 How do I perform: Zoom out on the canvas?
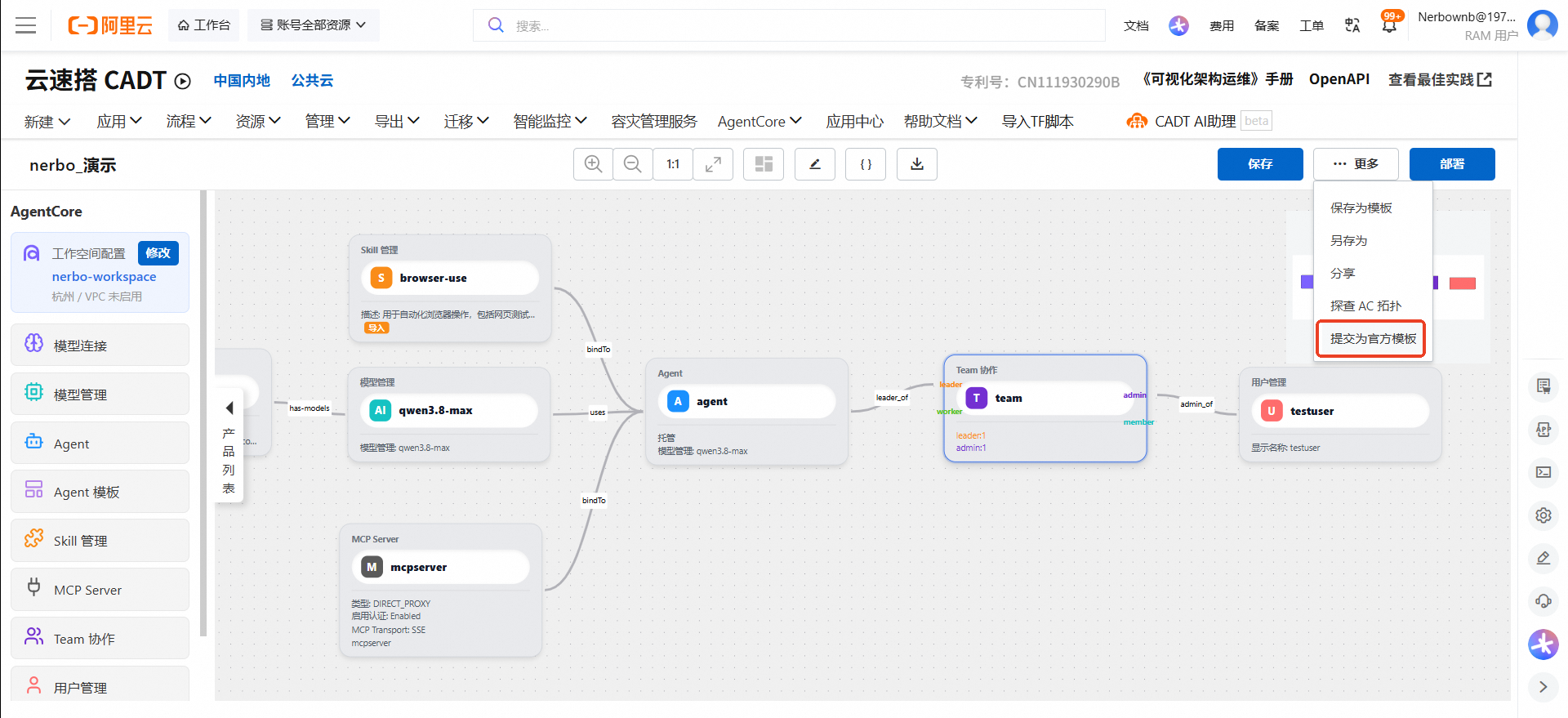tap(633, 164)
